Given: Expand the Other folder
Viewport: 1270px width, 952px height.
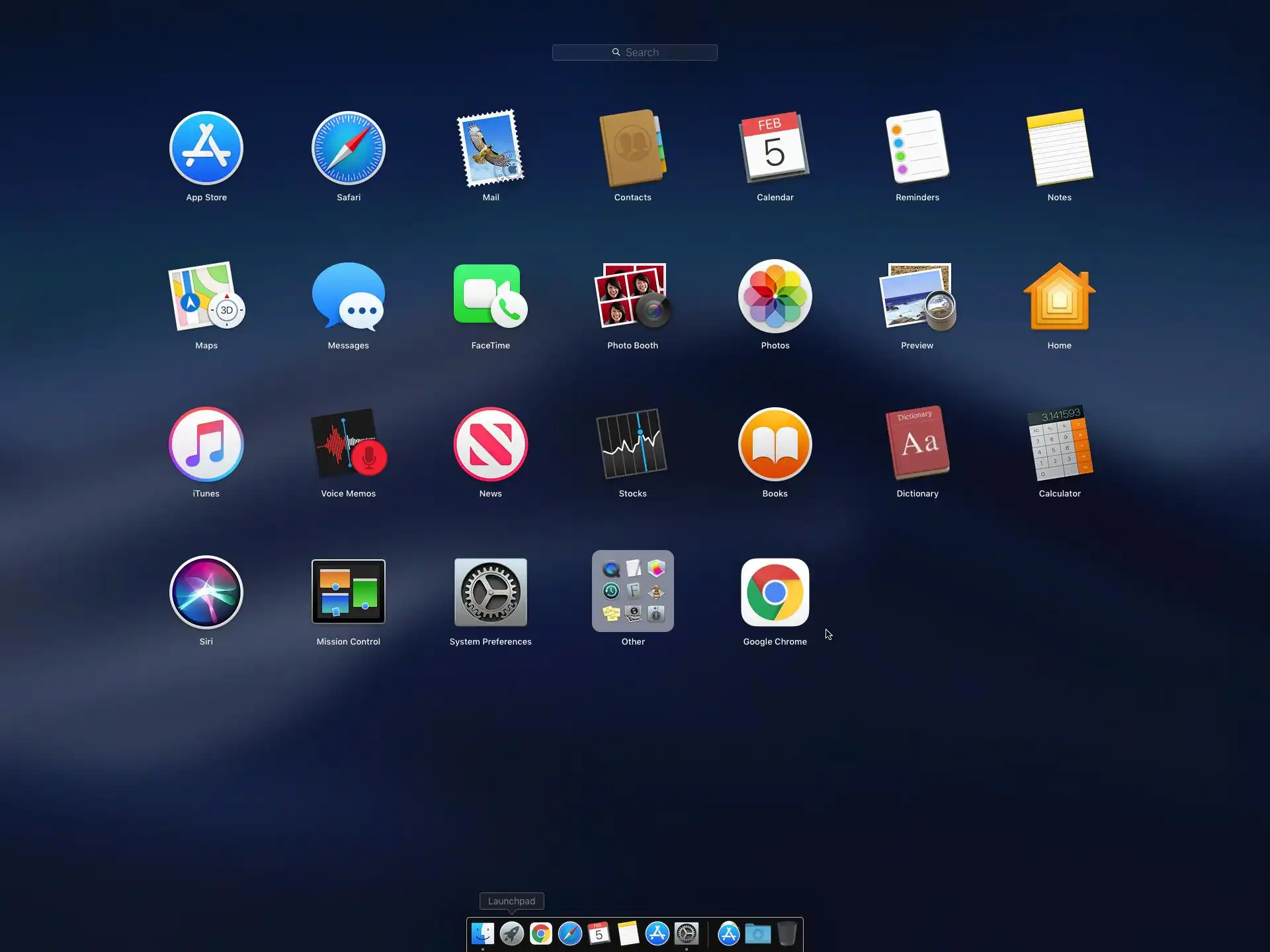Looking at the screenshot, I should 632,592.
